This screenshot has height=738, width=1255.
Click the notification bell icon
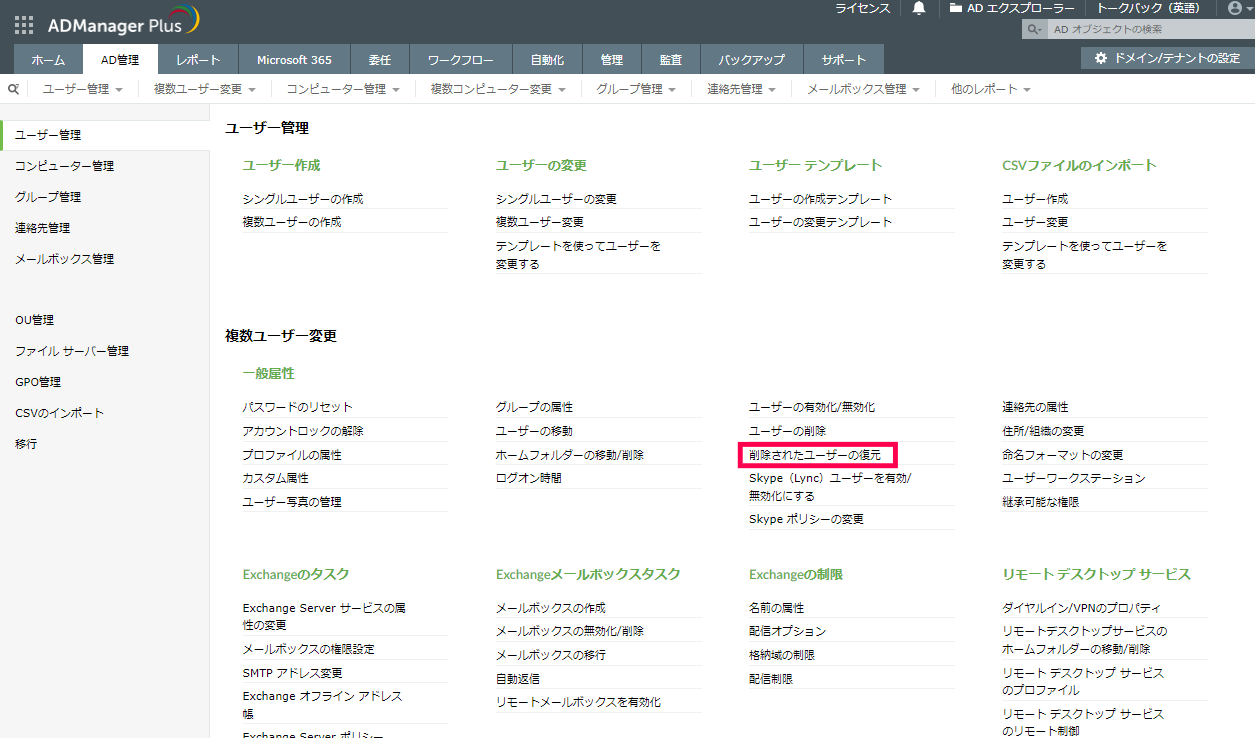click(919, 8)
